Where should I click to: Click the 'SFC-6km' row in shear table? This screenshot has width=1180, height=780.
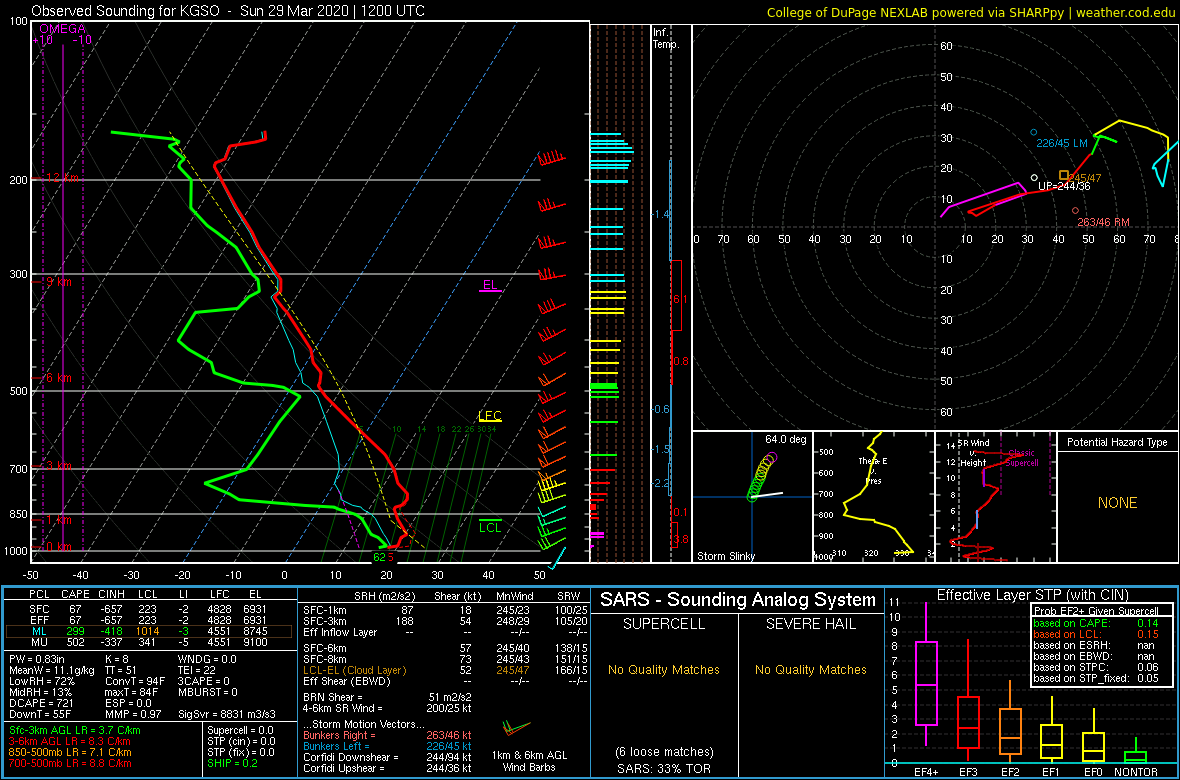444,648
